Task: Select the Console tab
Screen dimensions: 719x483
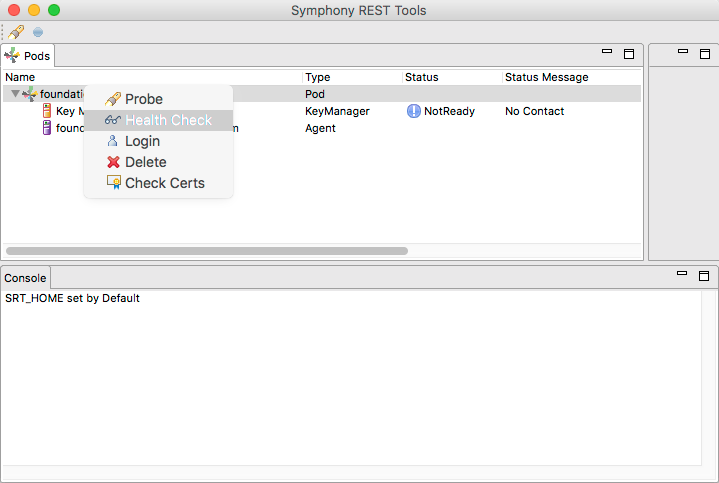Action: 25,278
